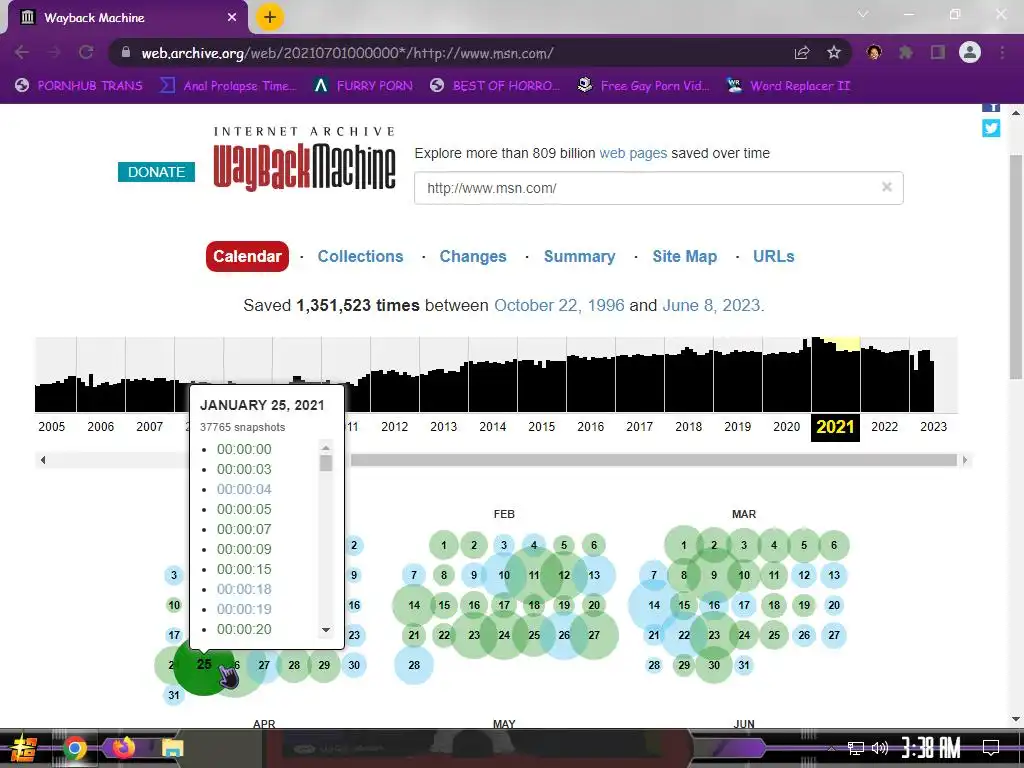The image size is (1024, 768).
Task: Click the URL search input field
Action: click(658, 188)
